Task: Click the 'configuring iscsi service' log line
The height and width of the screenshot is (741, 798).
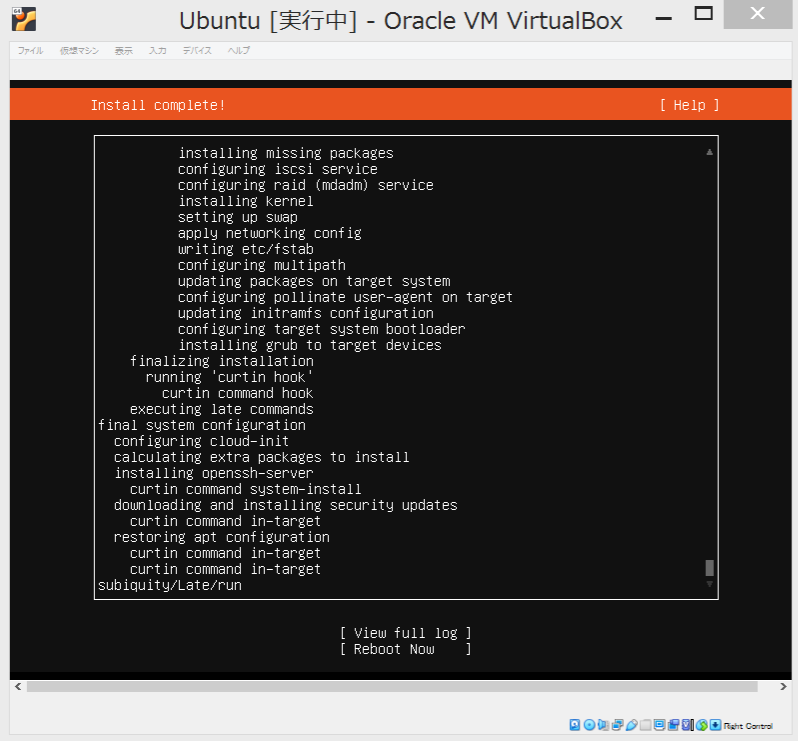Action: click(x=277, y=169)
